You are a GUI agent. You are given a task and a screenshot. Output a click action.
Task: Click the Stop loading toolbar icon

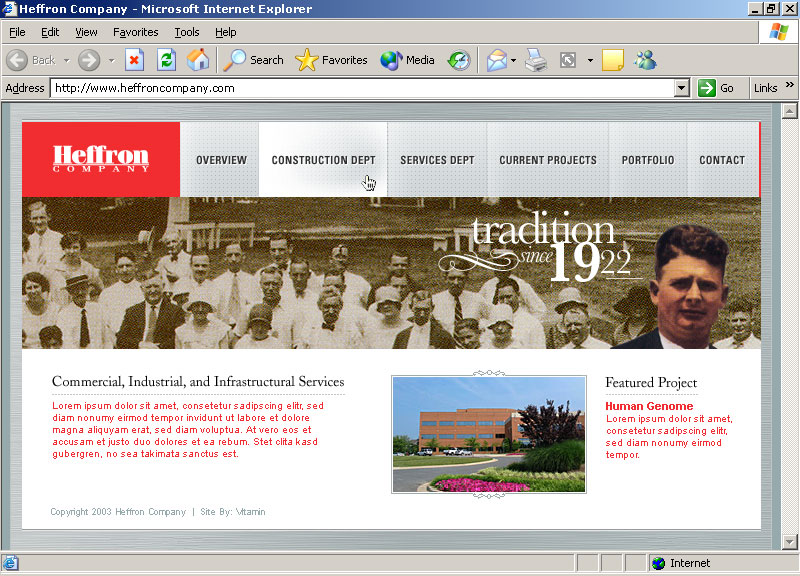pos(134,60)
